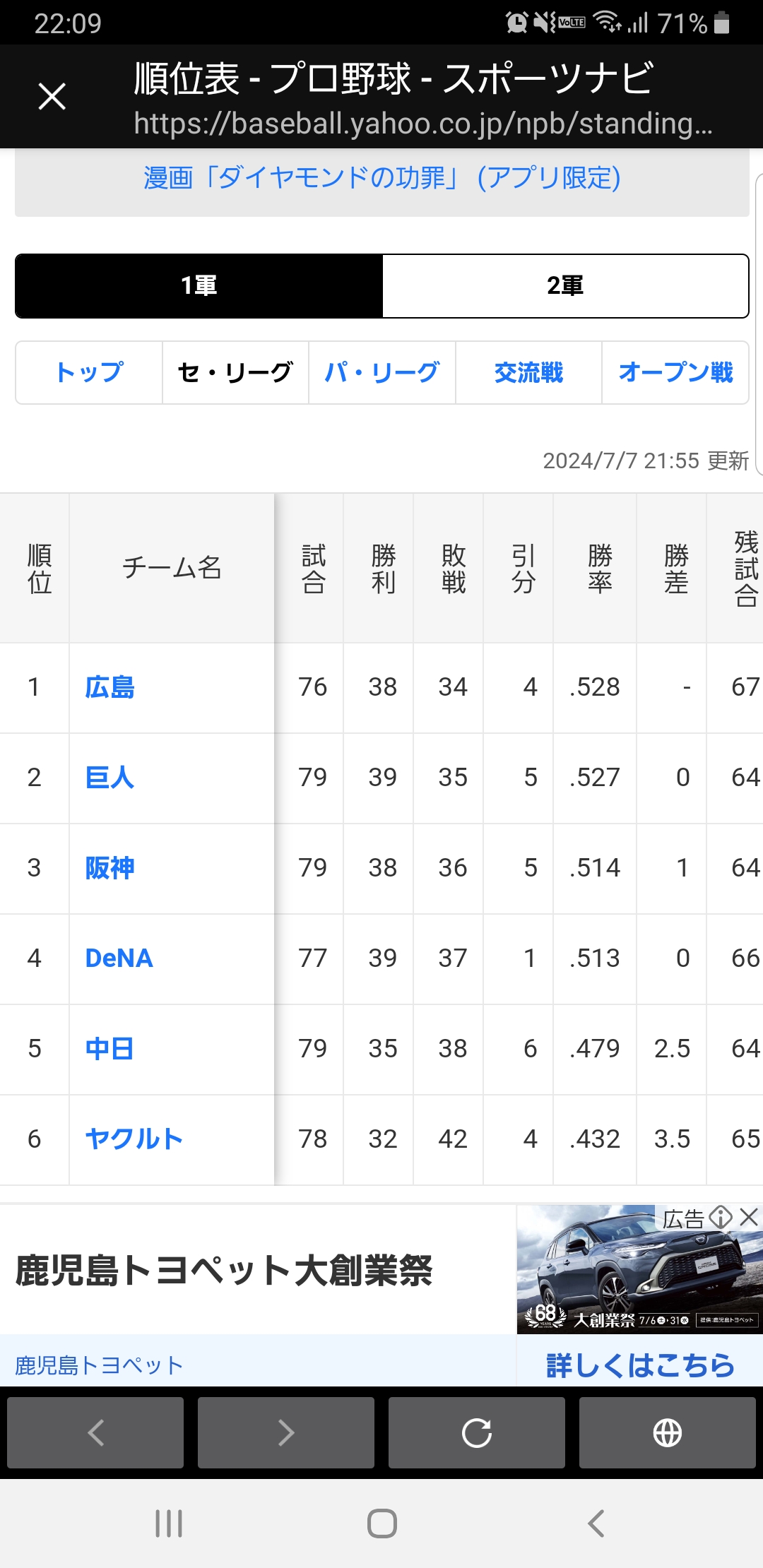
Task: Tap the Android home button
Action: pyautogui.click(x=381, y=1524)
